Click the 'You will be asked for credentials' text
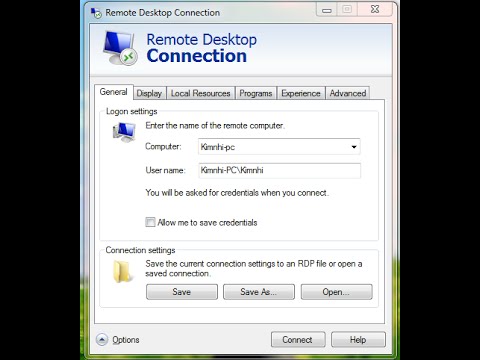The image size is (480, 360). [x=237, y=193]
